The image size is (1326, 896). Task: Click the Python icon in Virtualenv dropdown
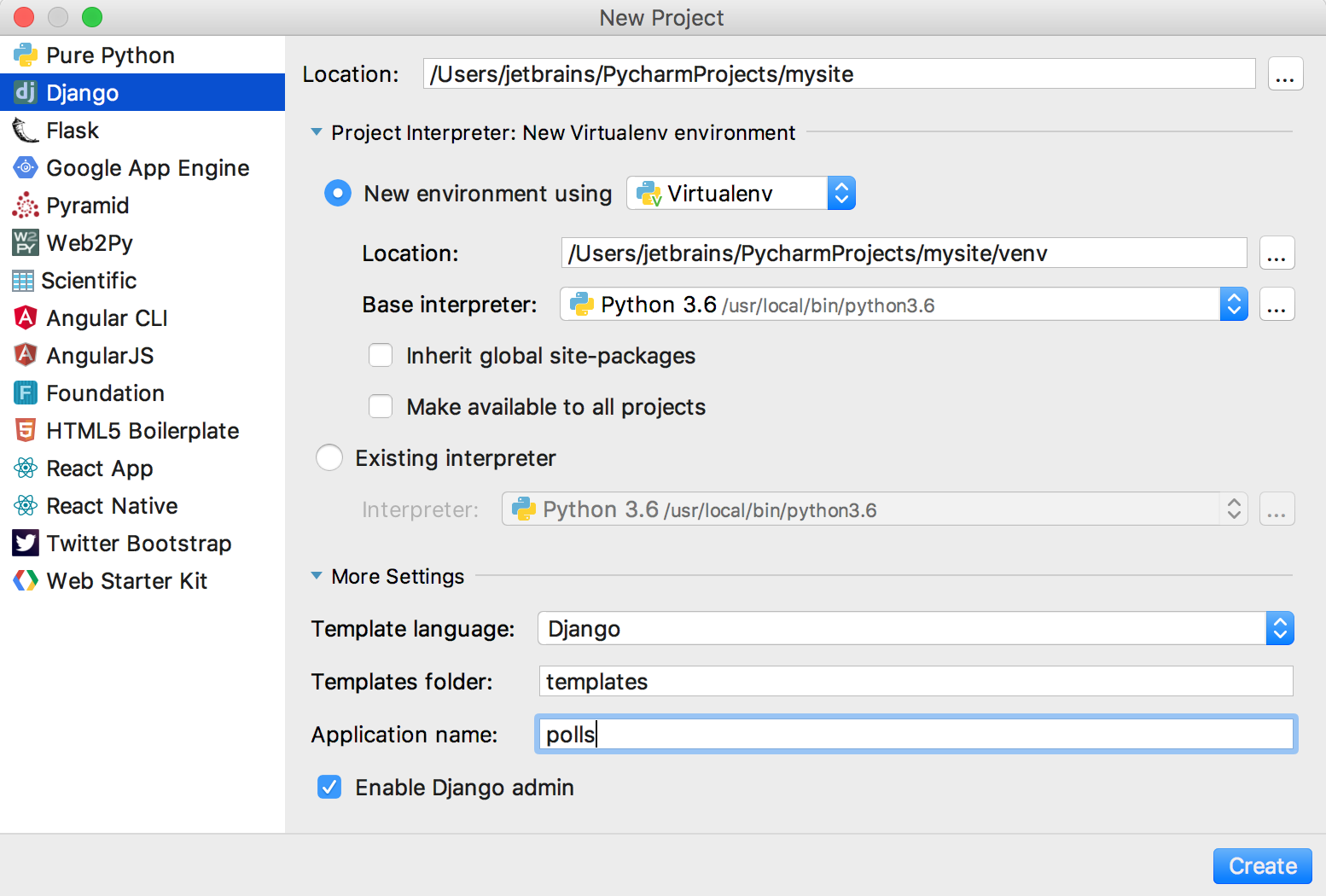649,194
